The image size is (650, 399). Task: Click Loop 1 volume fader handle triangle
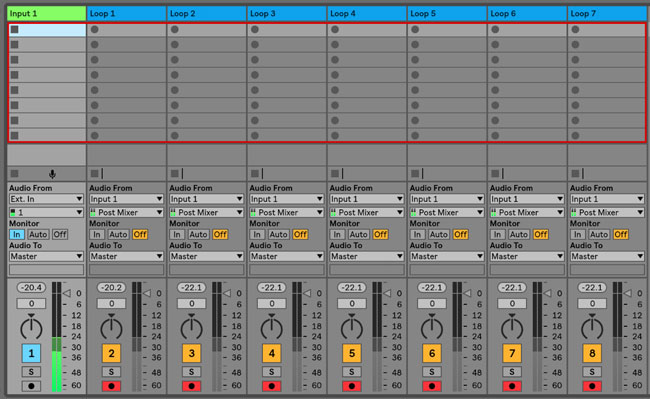[x=147, y=293]
